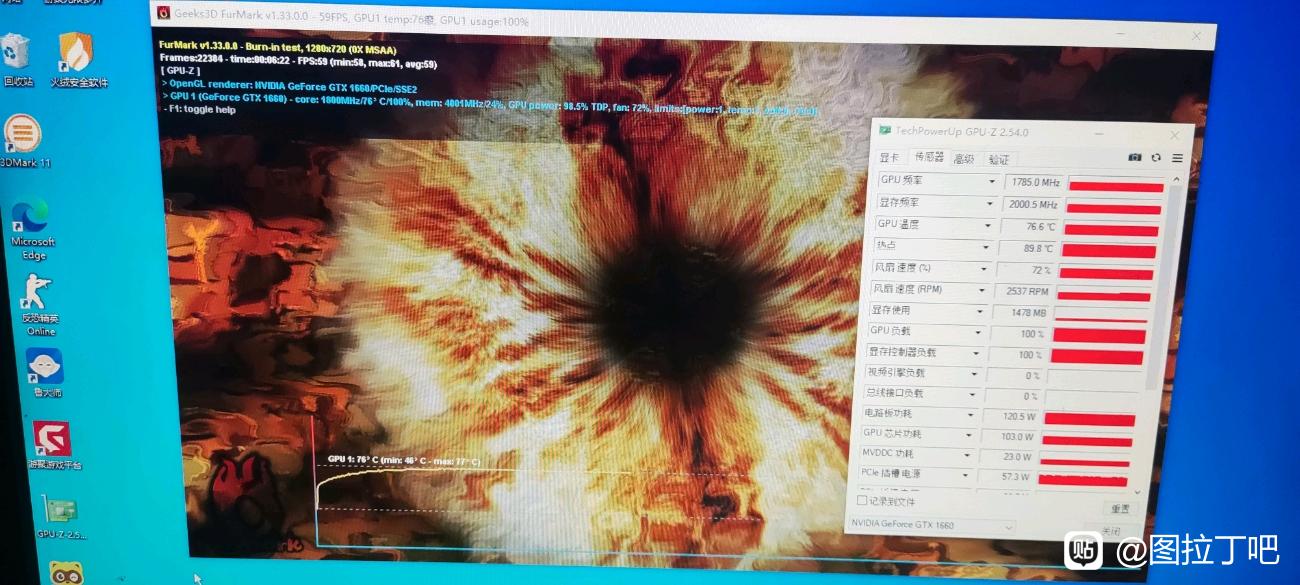Expand the 显存控制器负载 dropdown
The height and width of the screenshot is (585, 1300).
pos(977,354)
